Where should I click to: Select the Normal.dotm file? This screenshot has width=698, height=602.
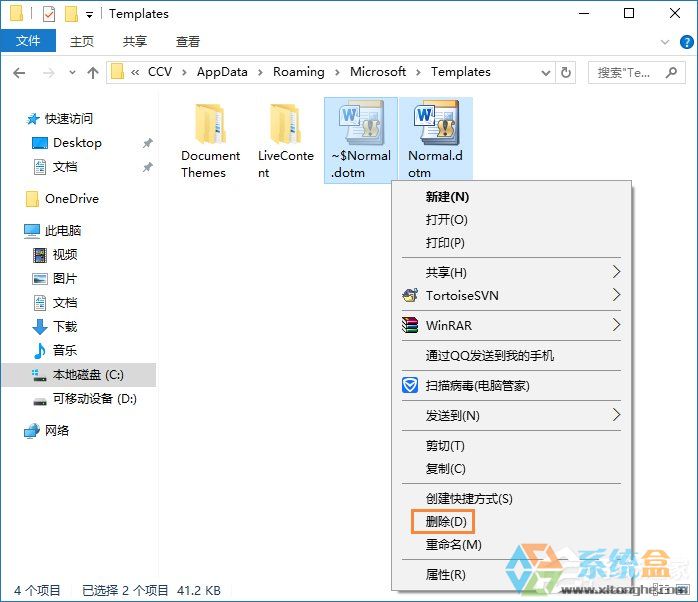pos(436,140)
